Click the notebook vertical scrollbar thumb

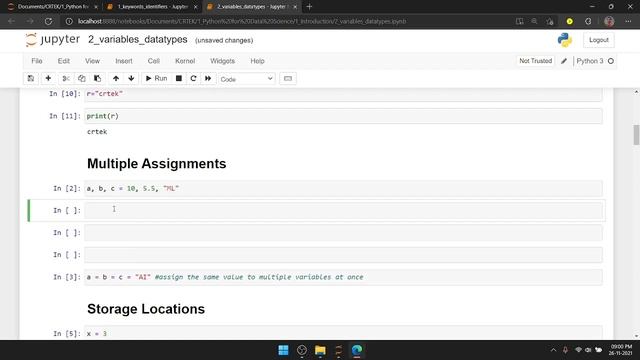pos(636,135)
